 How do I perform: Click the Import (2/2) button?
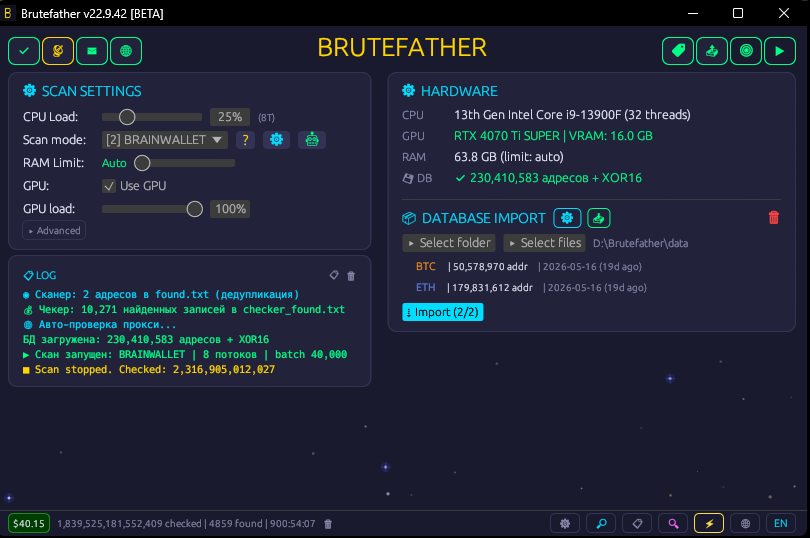pyautogui.click(x=443, y=312)
